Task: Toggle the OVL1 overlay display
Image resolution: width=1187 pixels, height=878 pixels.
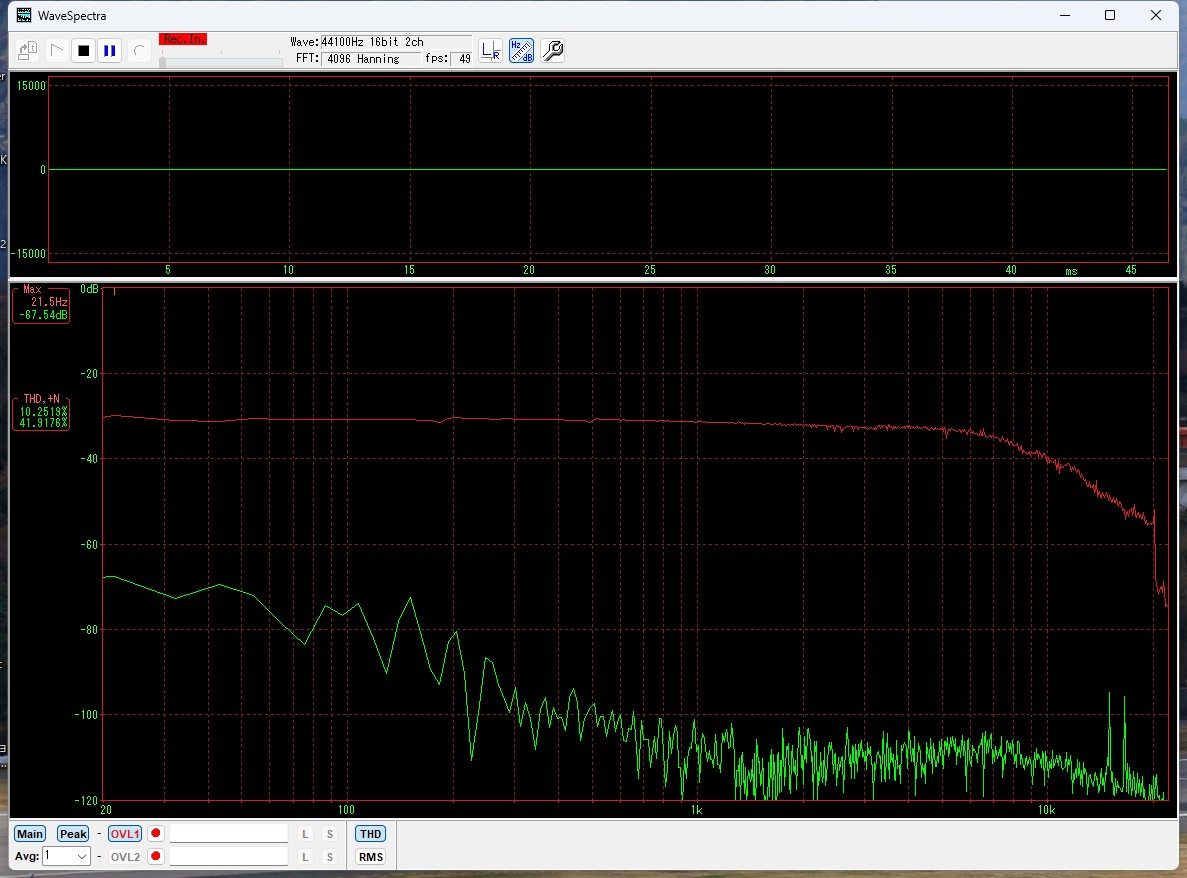Action: click(x=125, y=834)
